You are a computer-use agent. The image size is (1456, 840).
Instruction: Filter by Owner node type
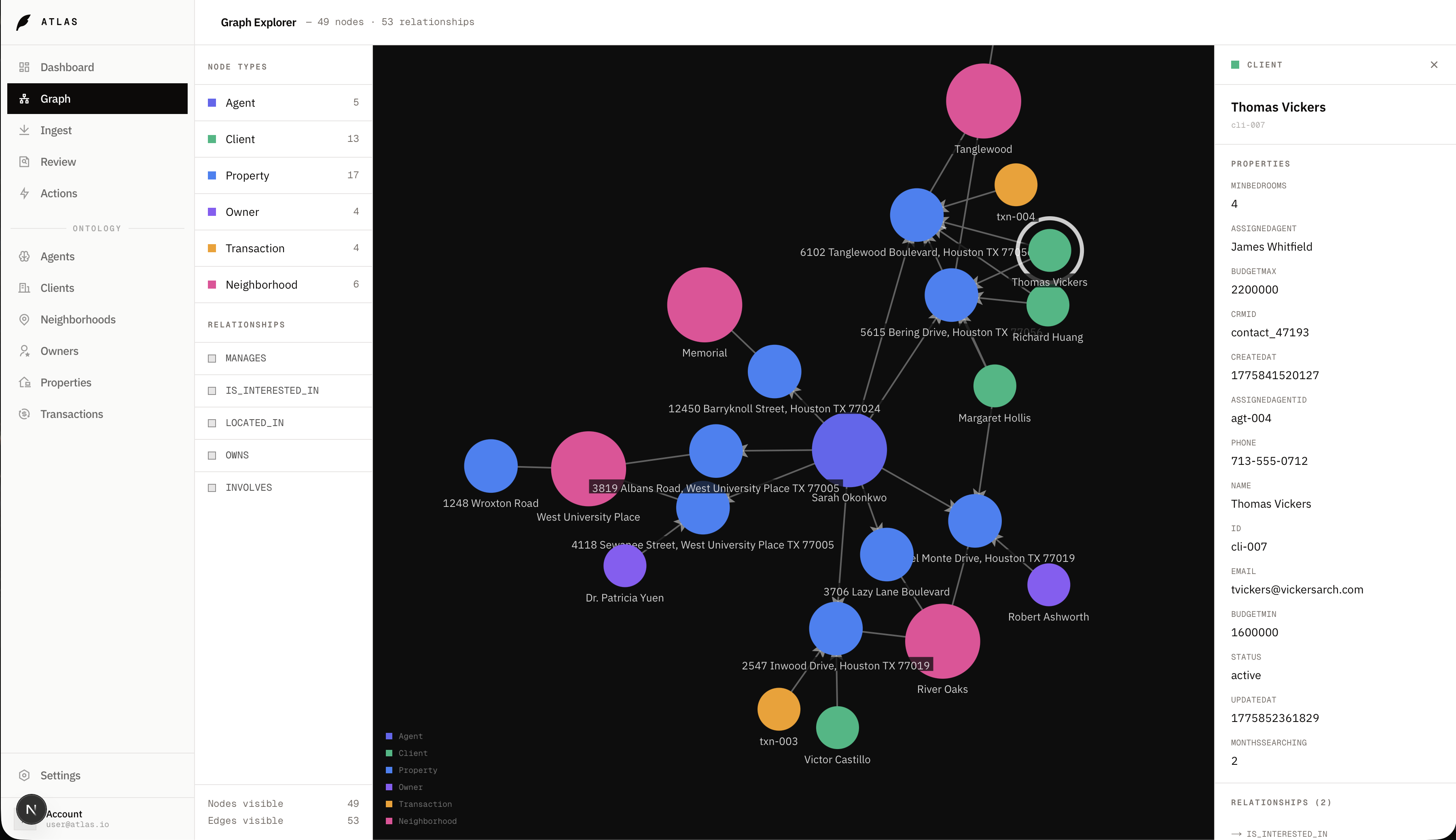[284, 212]
